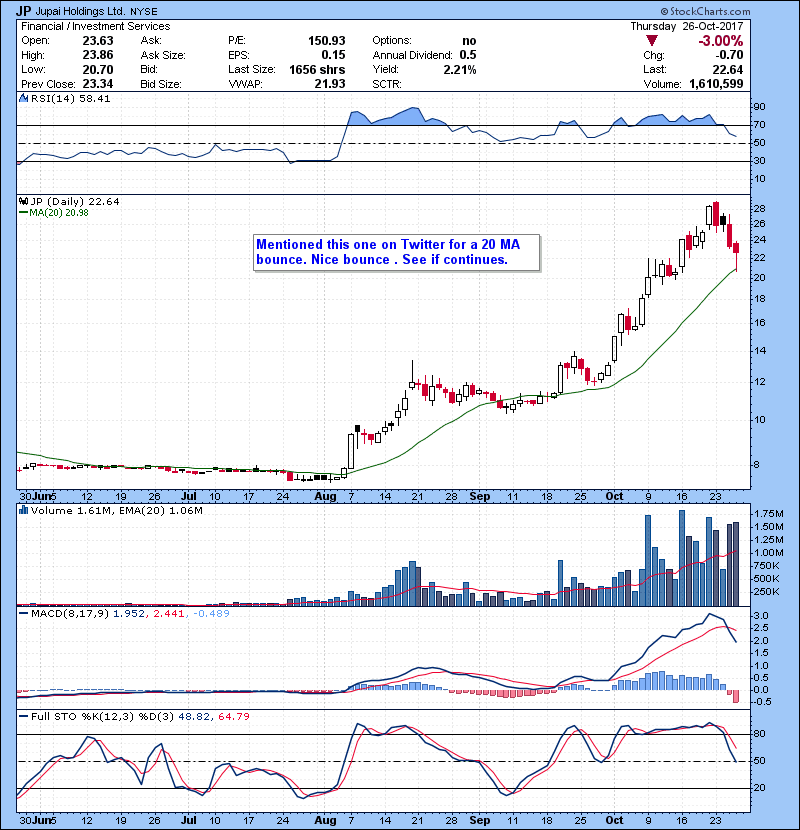
Task: Click the Volume value 1,610,599
Action: (x=716, y=84)
